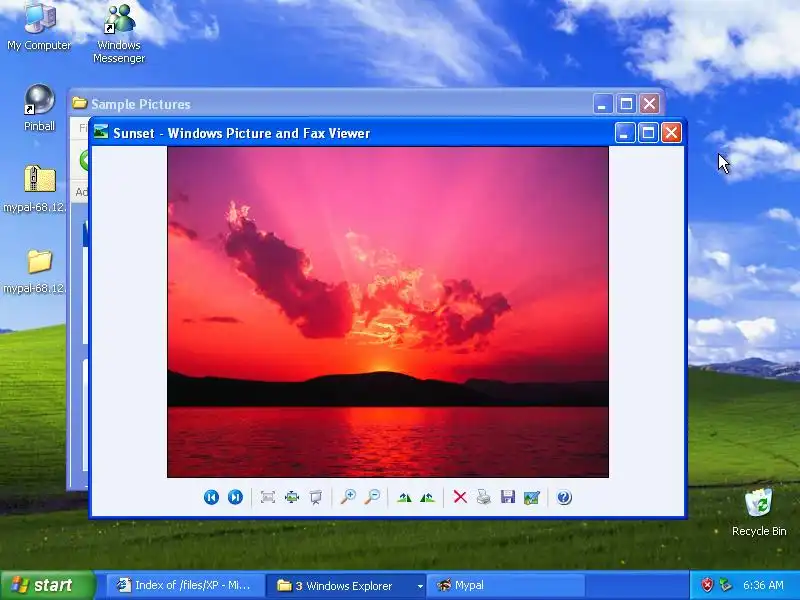Start Slide Show from viewer toolbar
This screenshot has width=800, height=600.
click(316, 497)
